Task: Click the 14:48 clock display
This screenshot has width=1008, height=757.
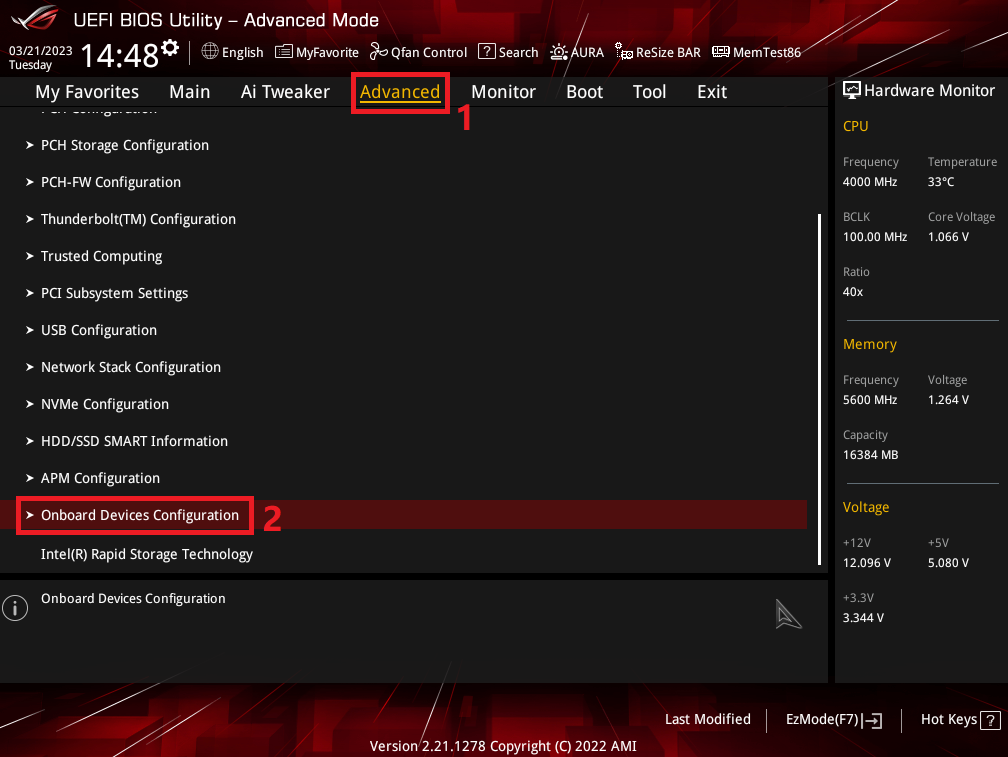Action: pyautogui.click(x=120, y=56)
